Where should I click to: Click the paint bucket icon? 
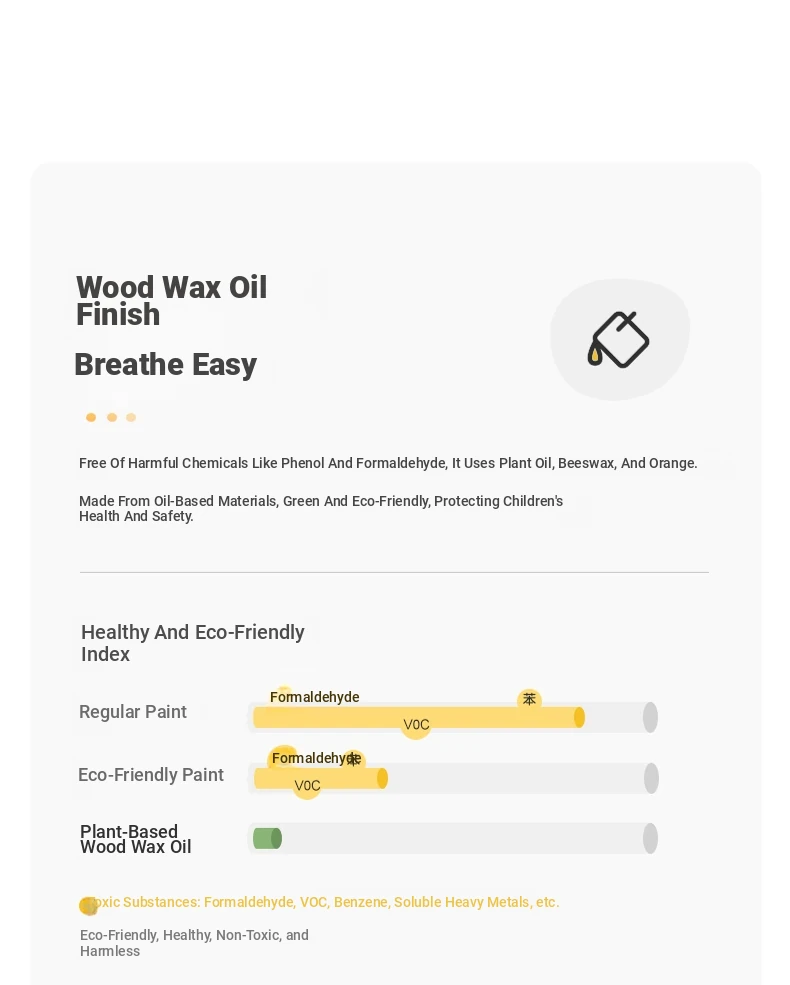[619, 339]
